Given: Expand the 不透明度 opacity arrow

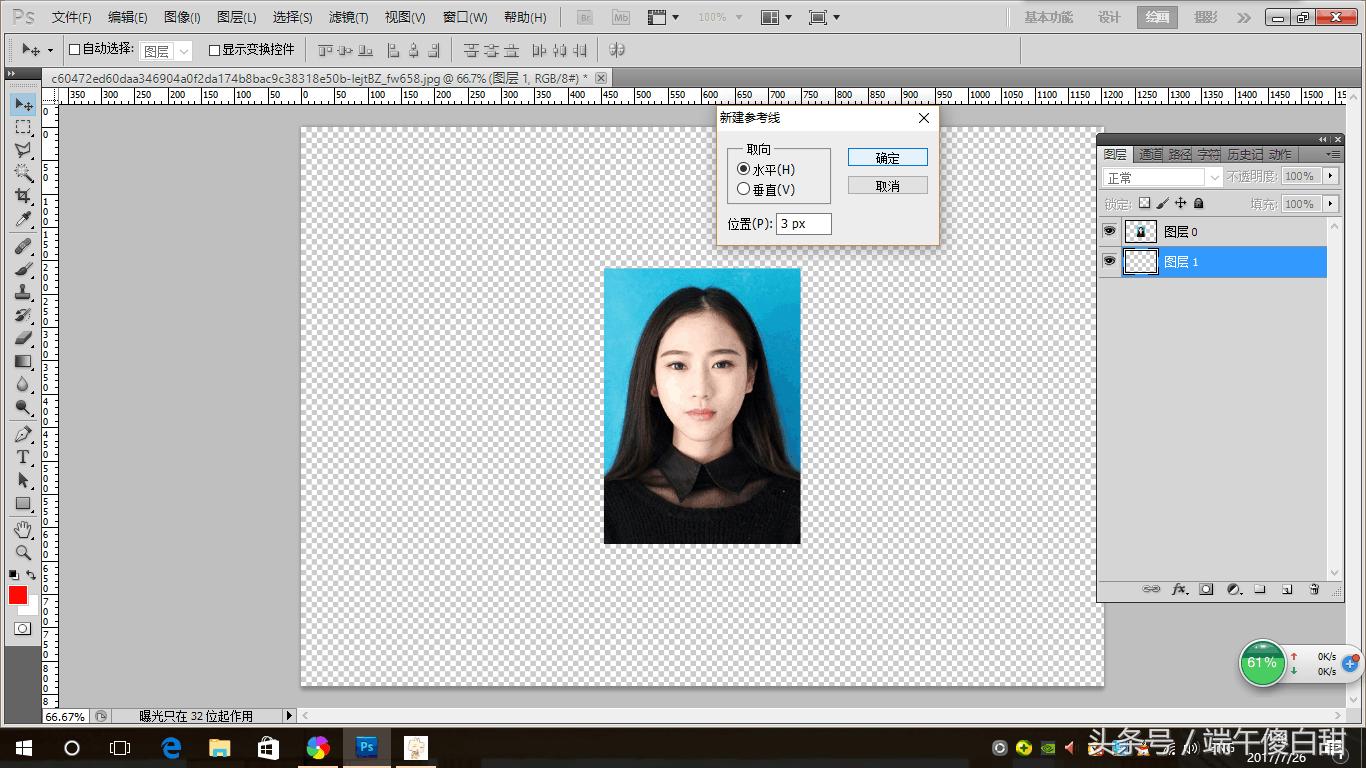Looking at the screenshot, I should click(x=1330, y=176).
